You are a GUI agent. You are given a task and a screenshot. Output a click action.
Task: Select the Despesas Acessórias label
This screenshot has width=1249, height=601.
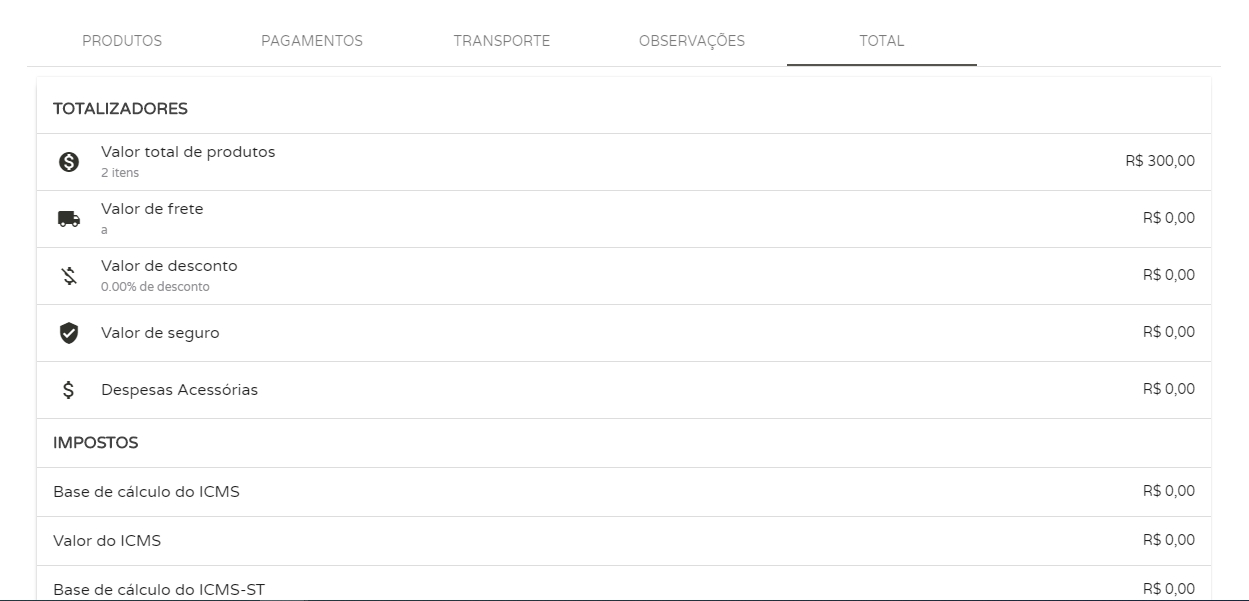tap(179, 390)
